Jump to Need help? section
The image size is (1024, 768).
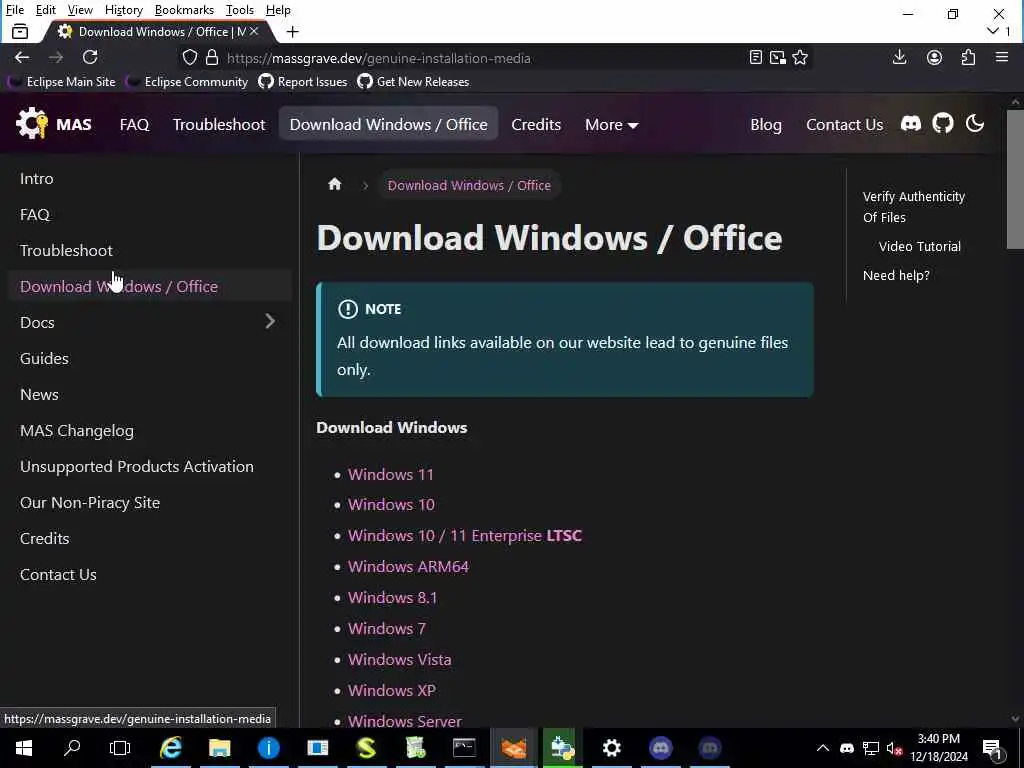pos(896,275)
